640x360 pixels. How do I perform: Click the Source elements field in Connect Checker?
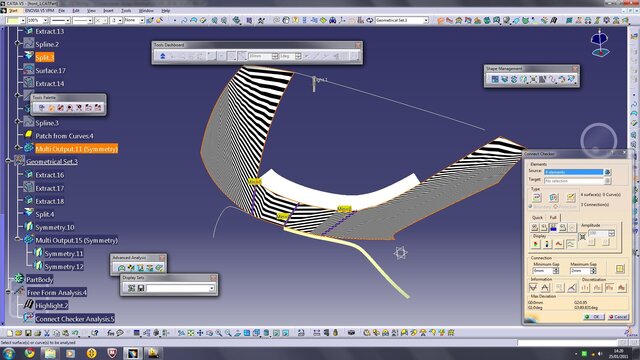[x=573, y=172]
